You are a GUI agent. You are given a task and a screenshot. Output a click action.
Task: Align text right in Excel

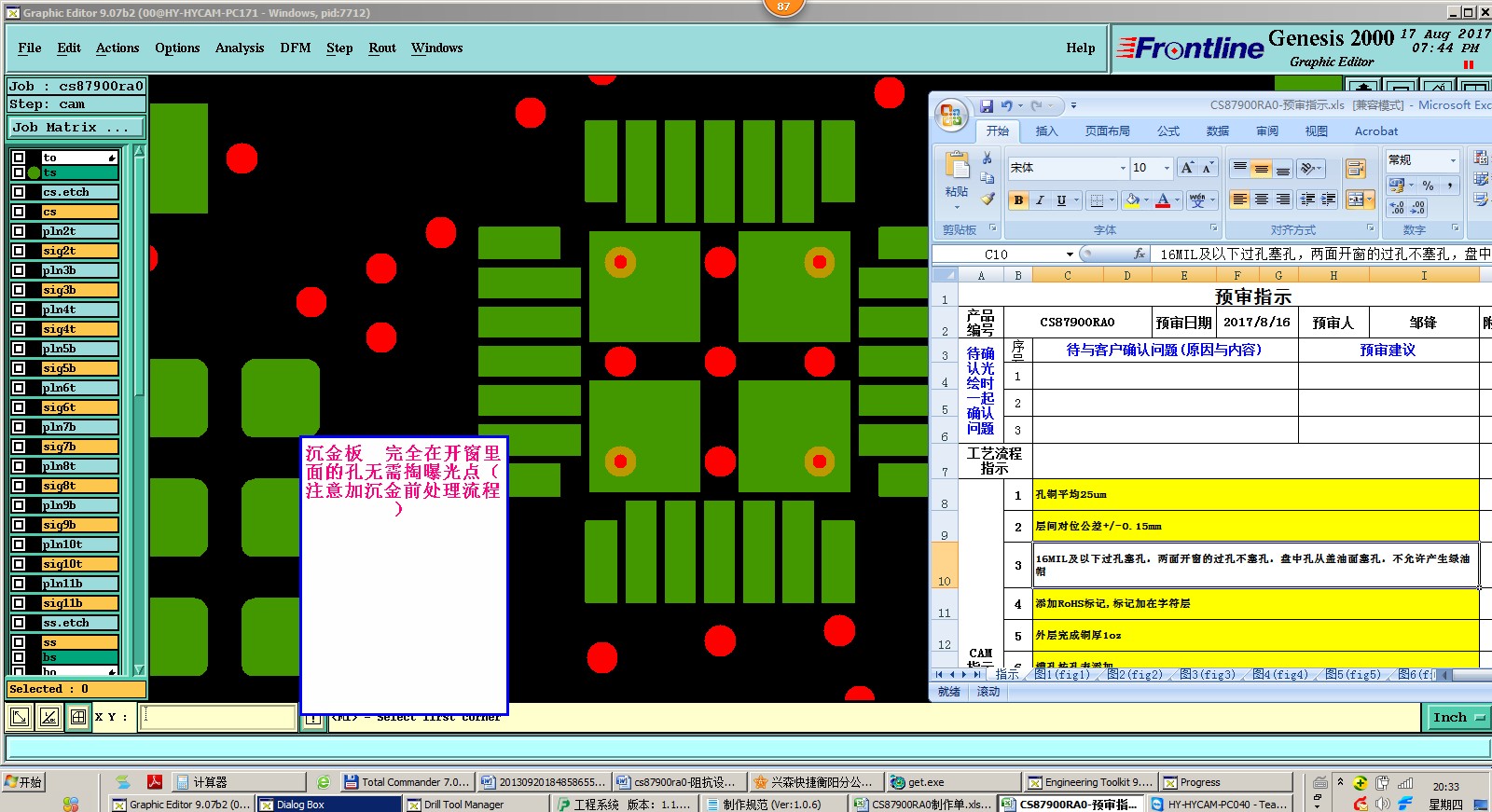1283,200
